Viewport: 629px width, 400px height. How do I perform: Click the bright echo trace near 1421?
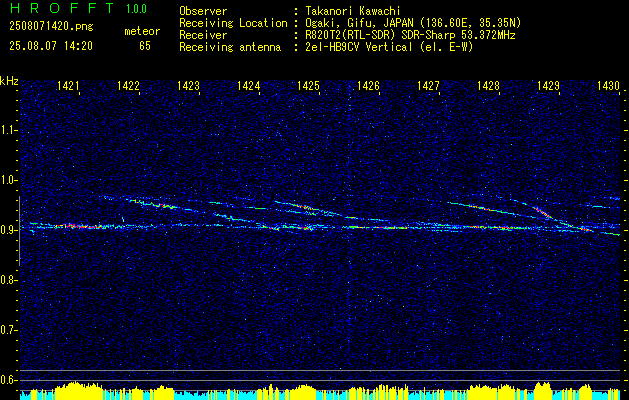[80, 226]
